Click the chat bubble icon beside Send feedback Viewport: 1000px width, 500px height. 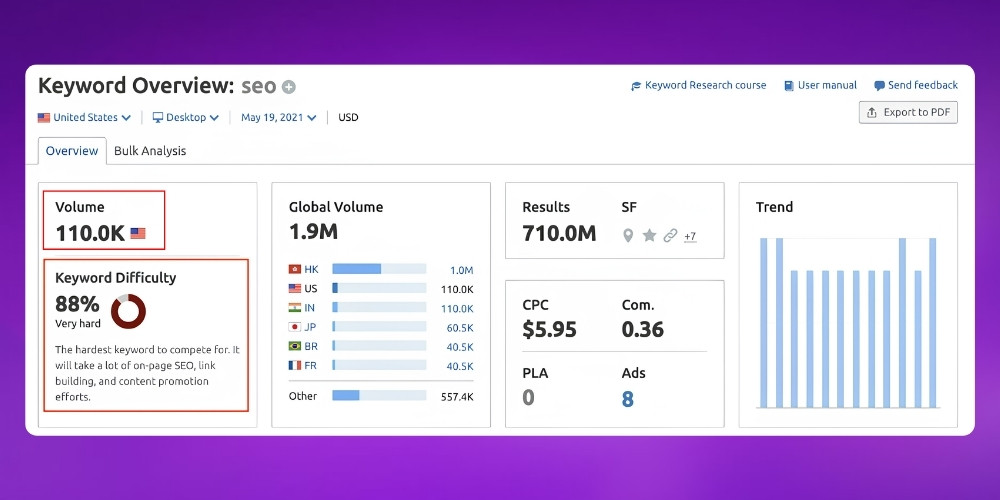pos(879,85)
